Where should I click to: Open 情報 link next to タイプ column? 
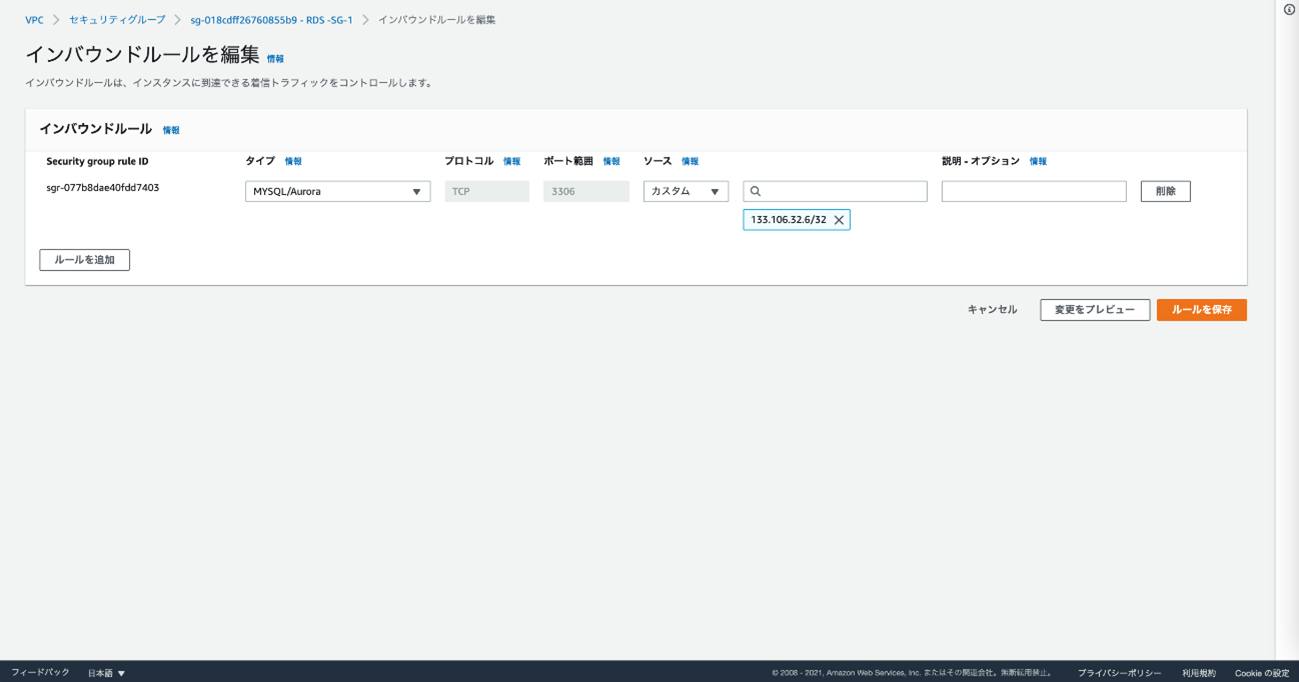tap(293, 161)
